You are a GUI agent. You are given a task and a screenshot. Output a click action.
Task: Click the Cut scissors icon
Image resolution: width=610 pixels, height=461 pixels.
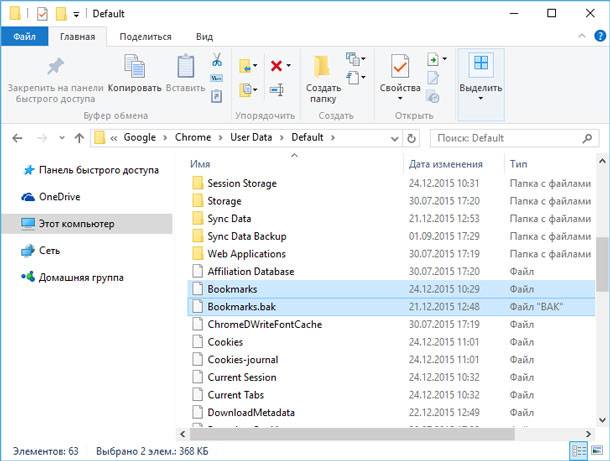217,60
